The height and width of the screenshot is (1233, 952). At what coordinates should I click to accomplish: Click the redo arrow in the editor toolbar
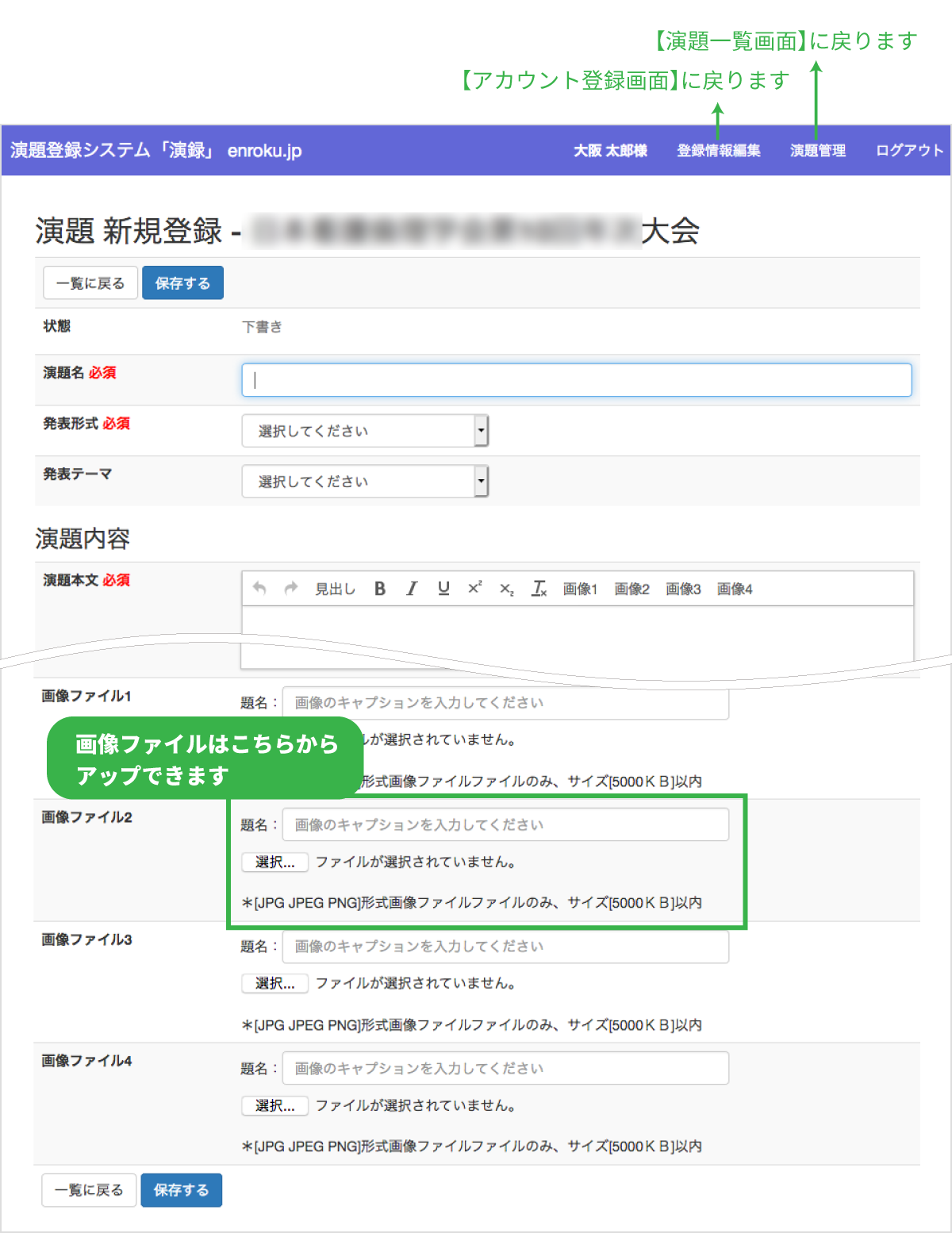[x=291, y=588]
